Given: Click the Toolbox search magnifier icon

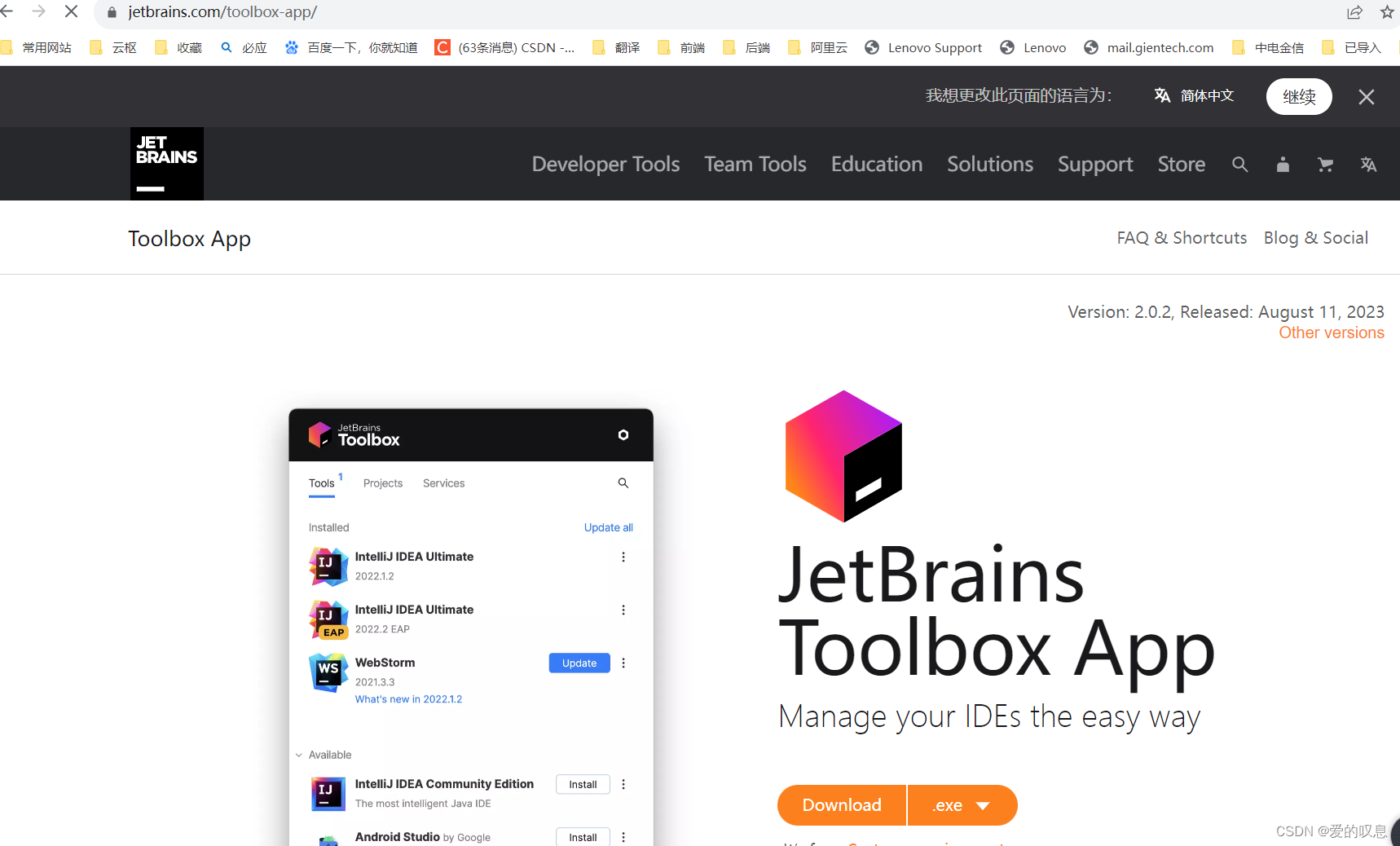Looking at the screenshot, I should click(623, 483).
